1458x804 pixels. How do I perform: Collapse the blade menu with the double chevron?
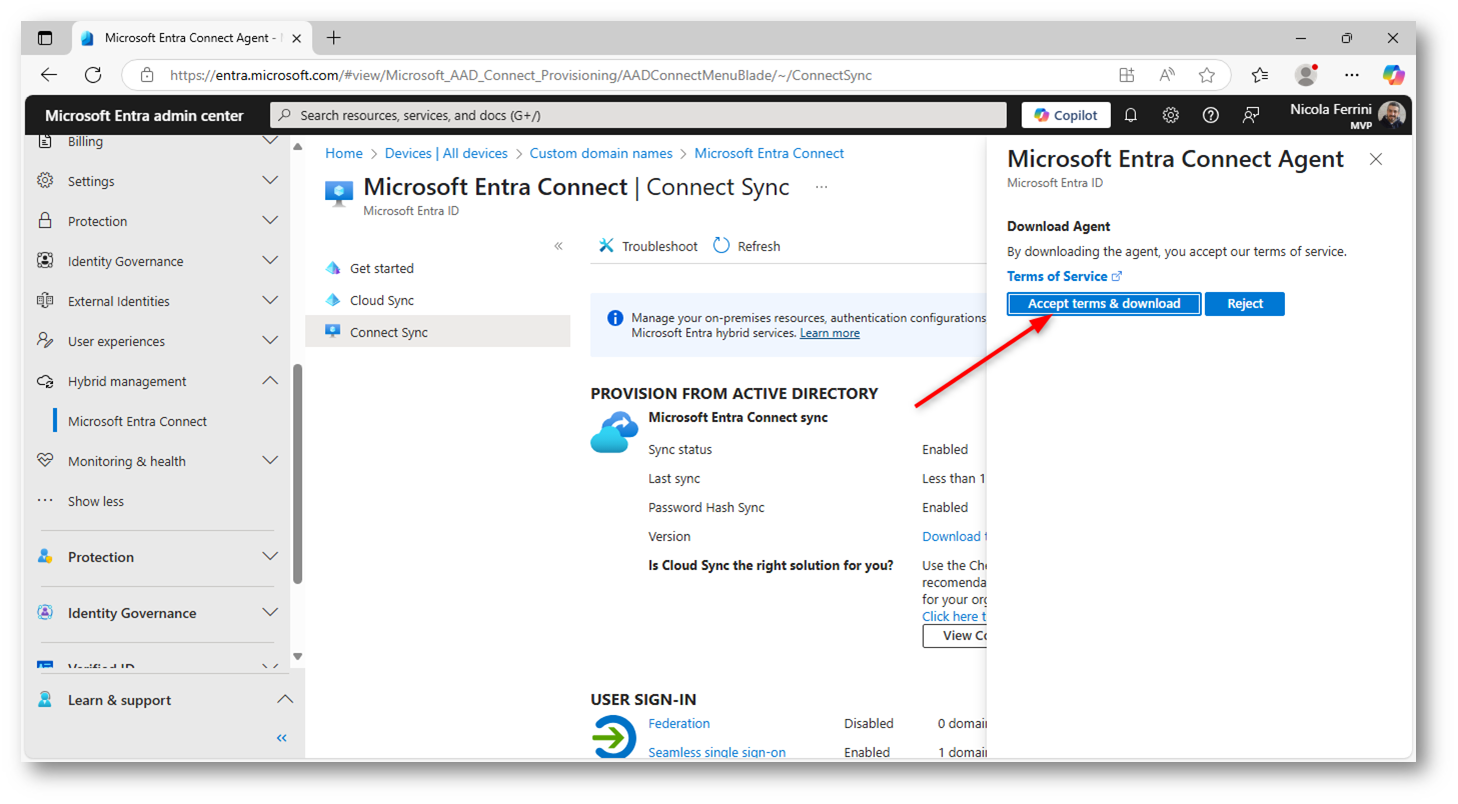point(558,246)
